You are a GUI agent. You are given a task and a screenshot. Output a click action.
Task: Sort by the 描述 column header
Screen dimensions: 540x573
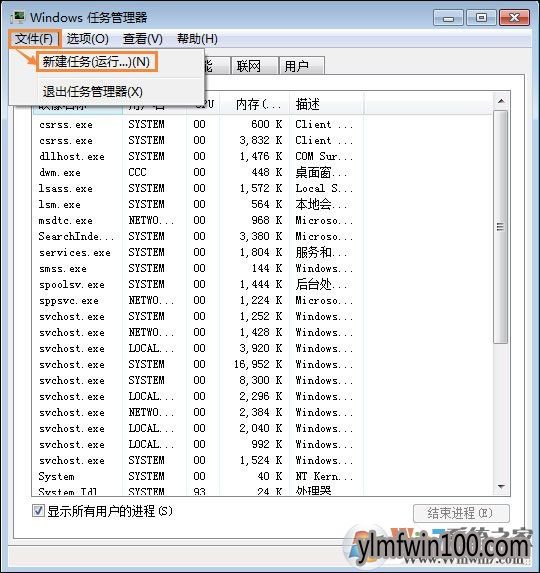click(x=326, y=105)
